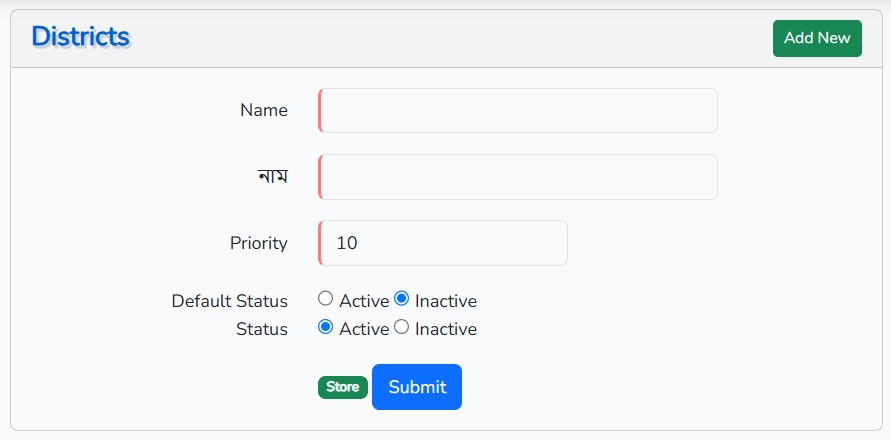
Task: Click the নাম field label
Action: coord(272,177)
